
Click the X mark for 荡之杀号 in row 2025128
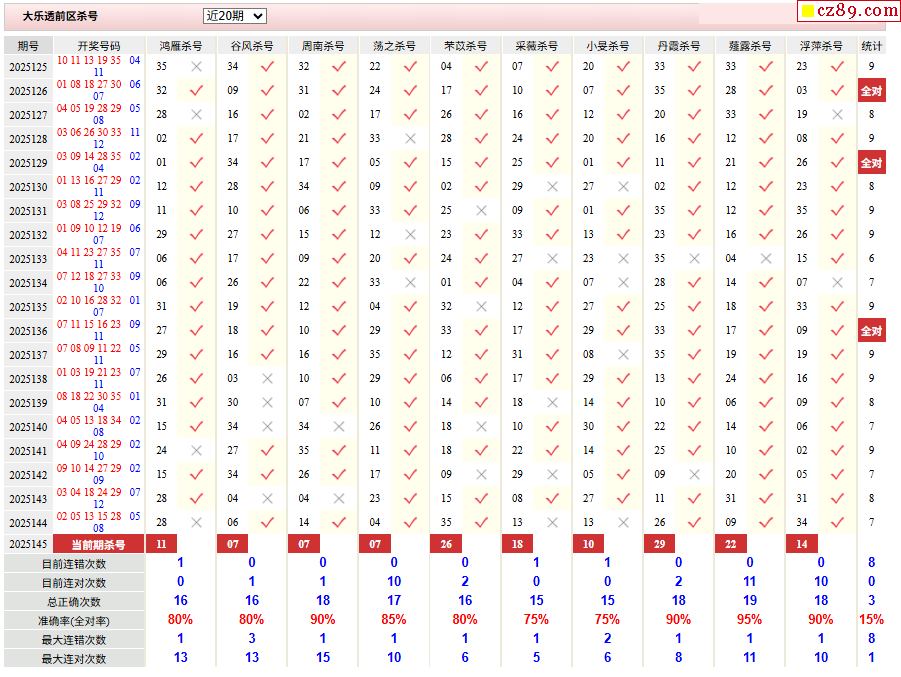[409, 139]
